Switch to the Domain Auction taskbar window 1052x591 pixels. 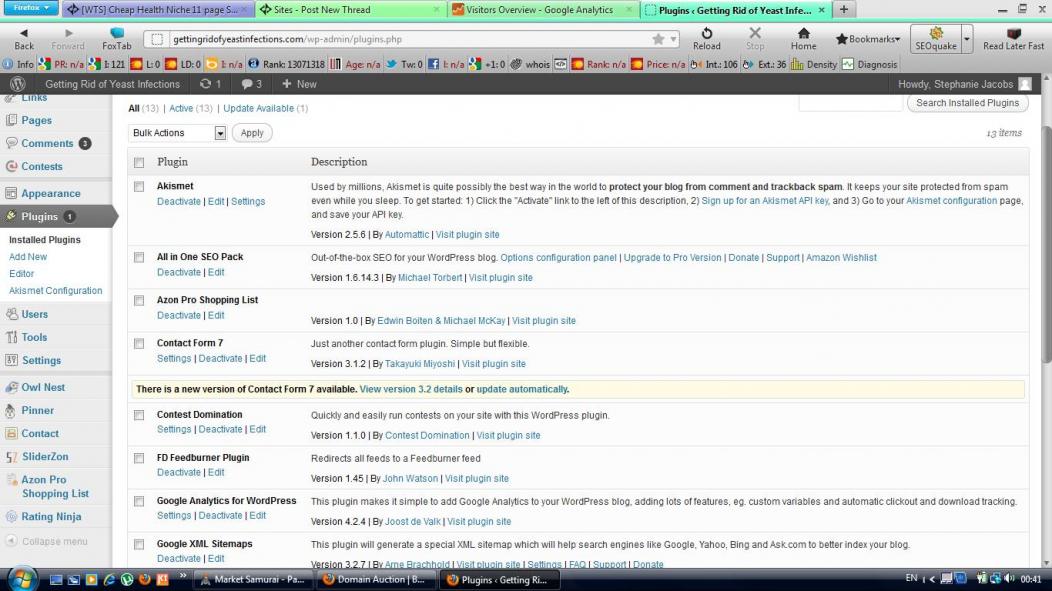pyautogui.click(x=374, y=580)
